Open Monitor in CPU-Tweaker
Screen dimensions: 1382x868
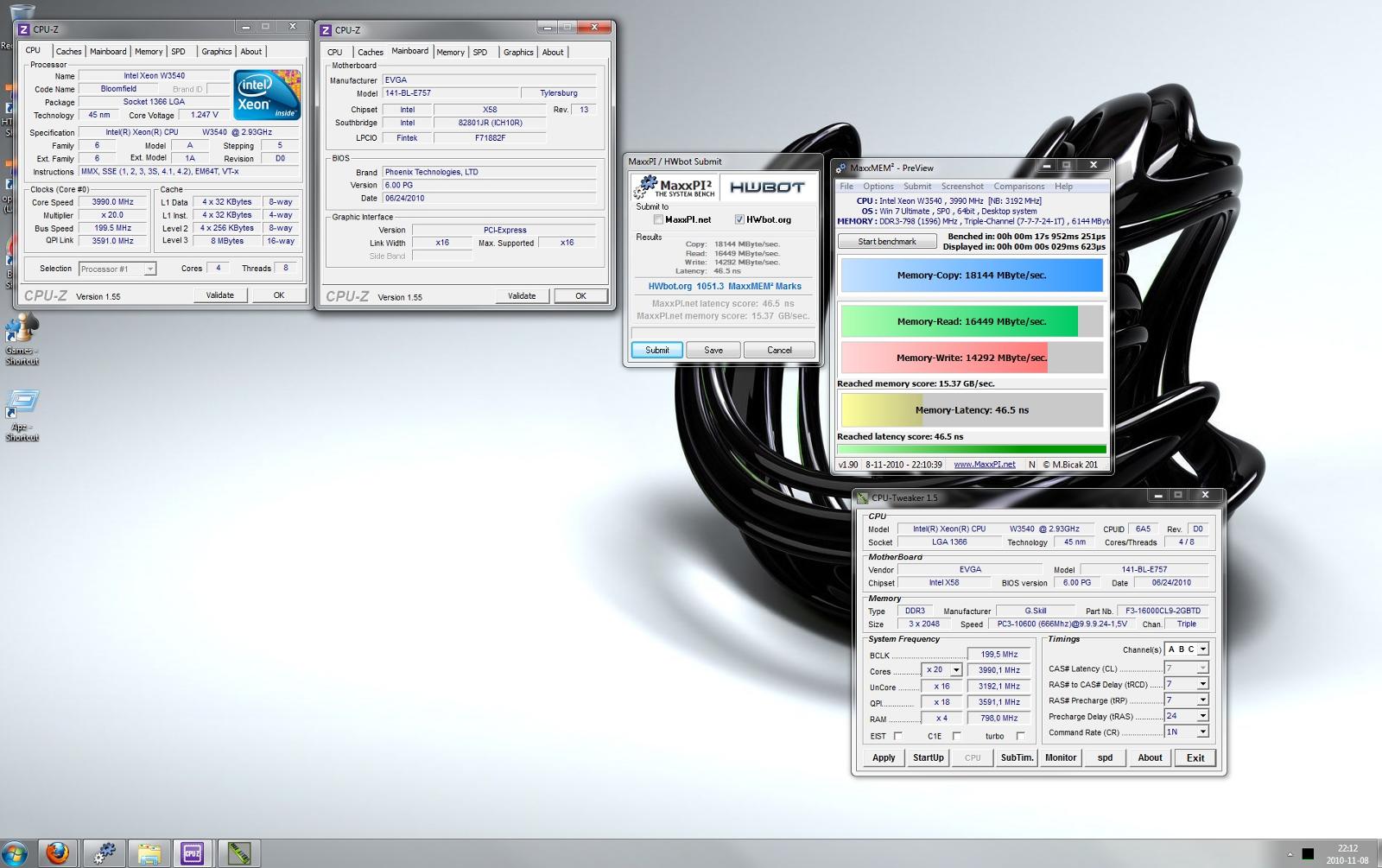coord(1061,757)
